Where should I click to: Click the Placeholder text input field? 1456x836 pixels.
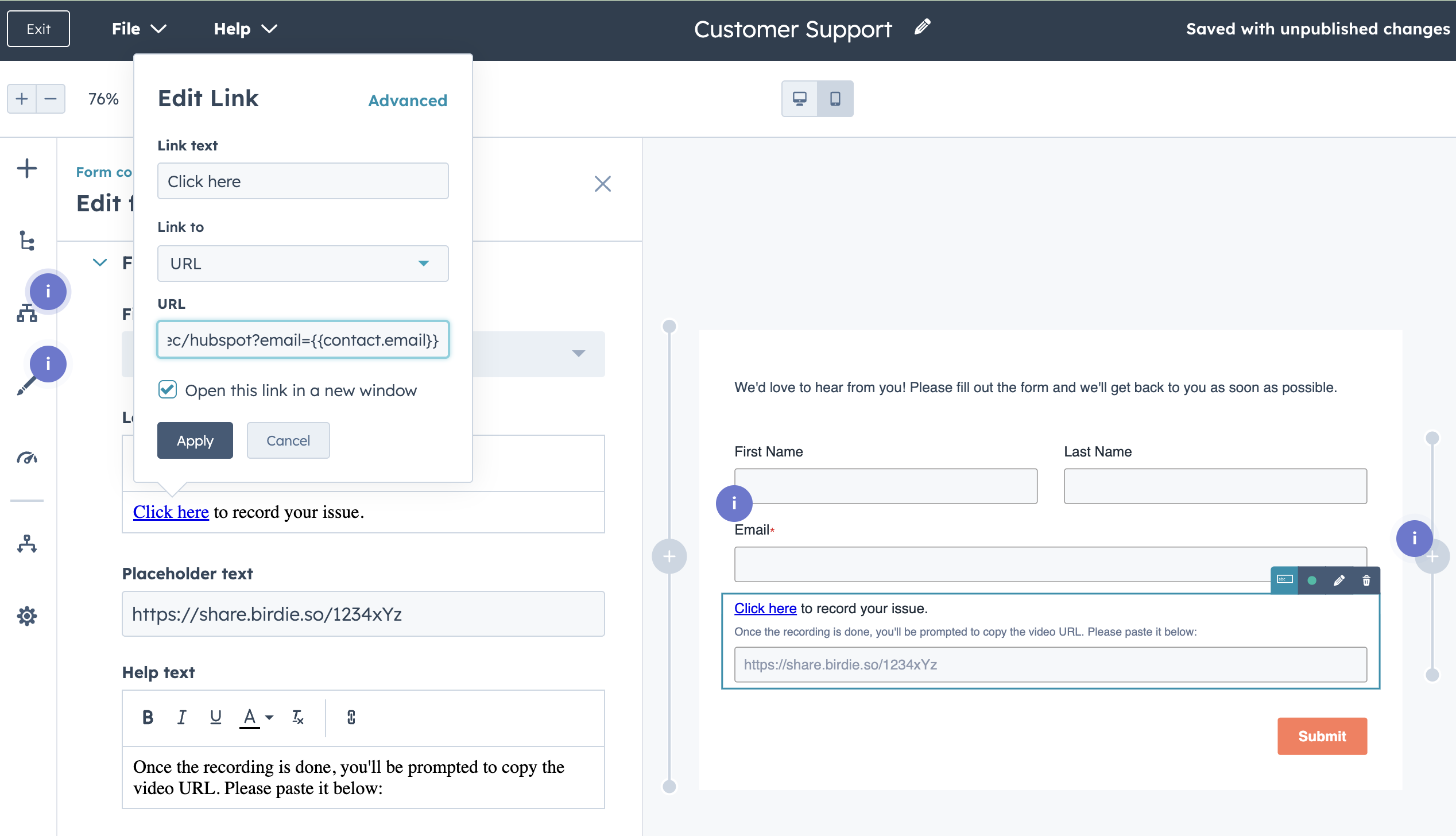[363, 614]
